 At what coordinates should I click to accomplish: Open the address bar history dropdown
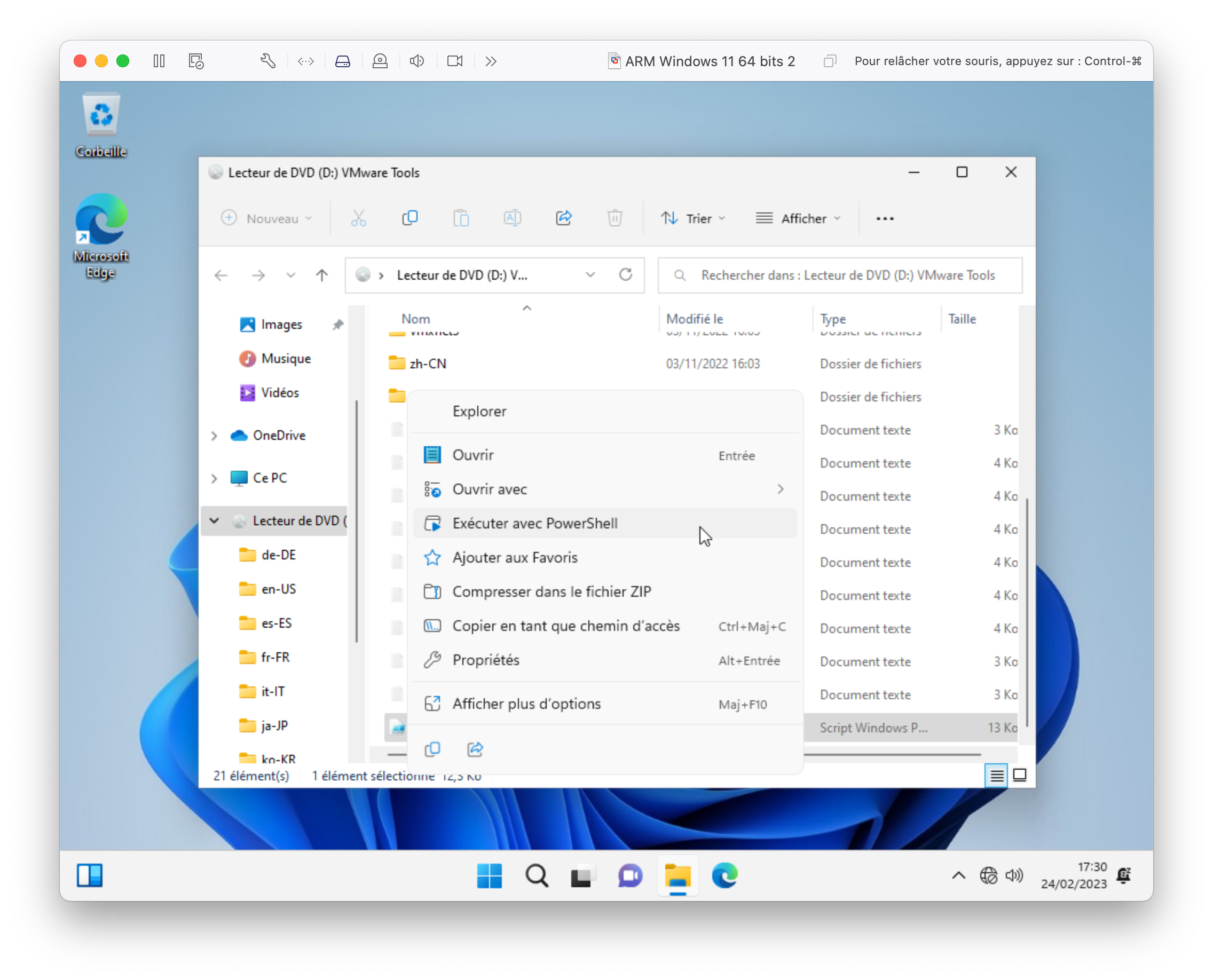[x=590, y=275]
